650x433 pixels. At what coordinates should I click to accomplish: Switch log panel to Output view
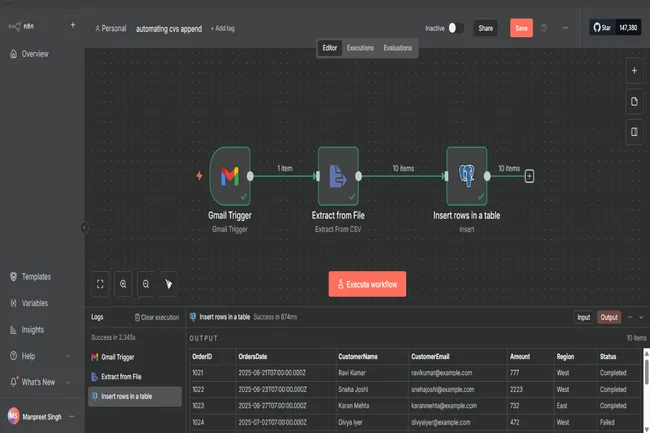pos(609,317)
